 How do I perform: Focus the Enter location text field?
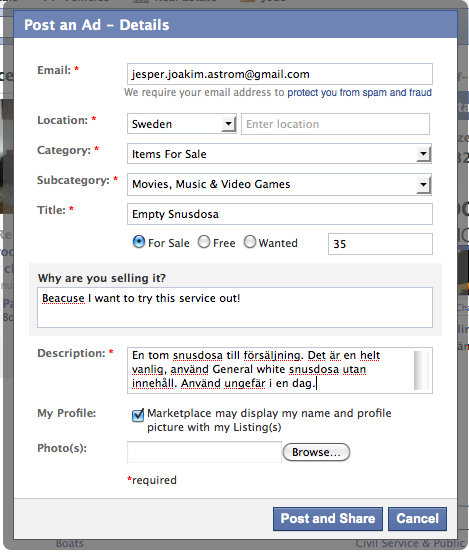pyautogui.click(x=335, y=124)
